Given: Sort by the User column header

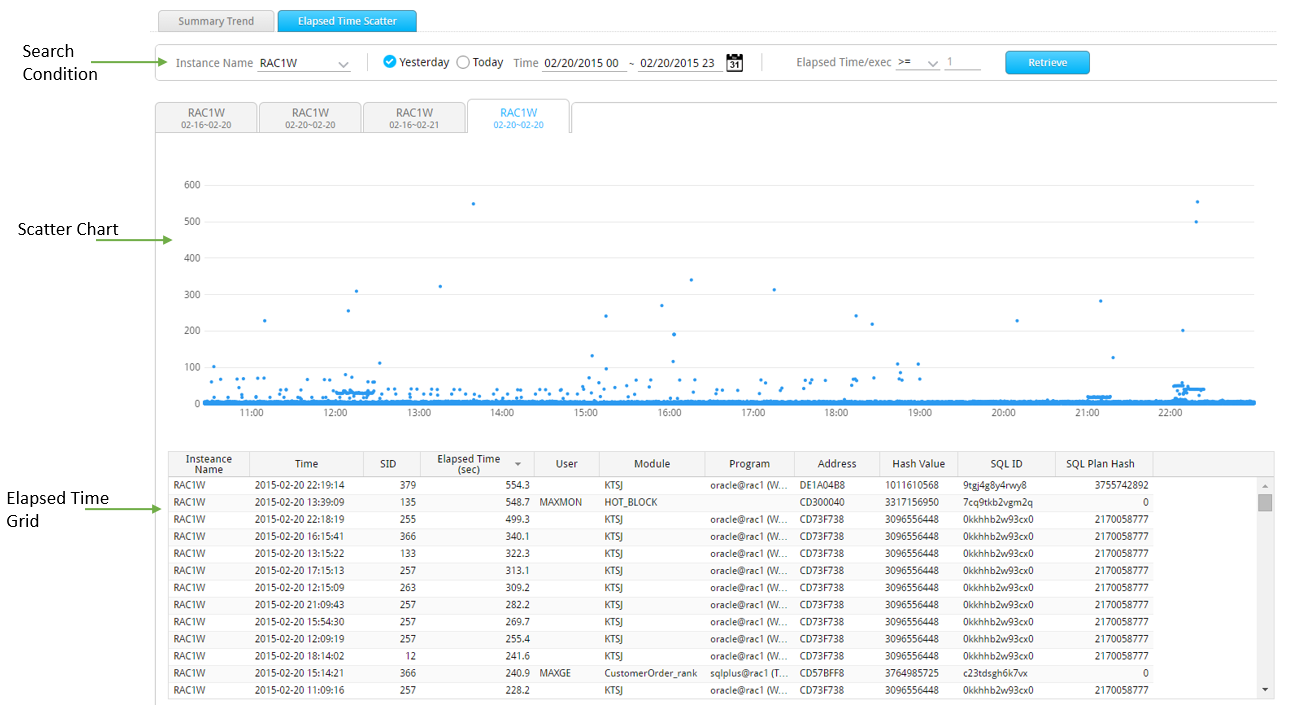Looking at the screenshot, I should click(567, 464).
